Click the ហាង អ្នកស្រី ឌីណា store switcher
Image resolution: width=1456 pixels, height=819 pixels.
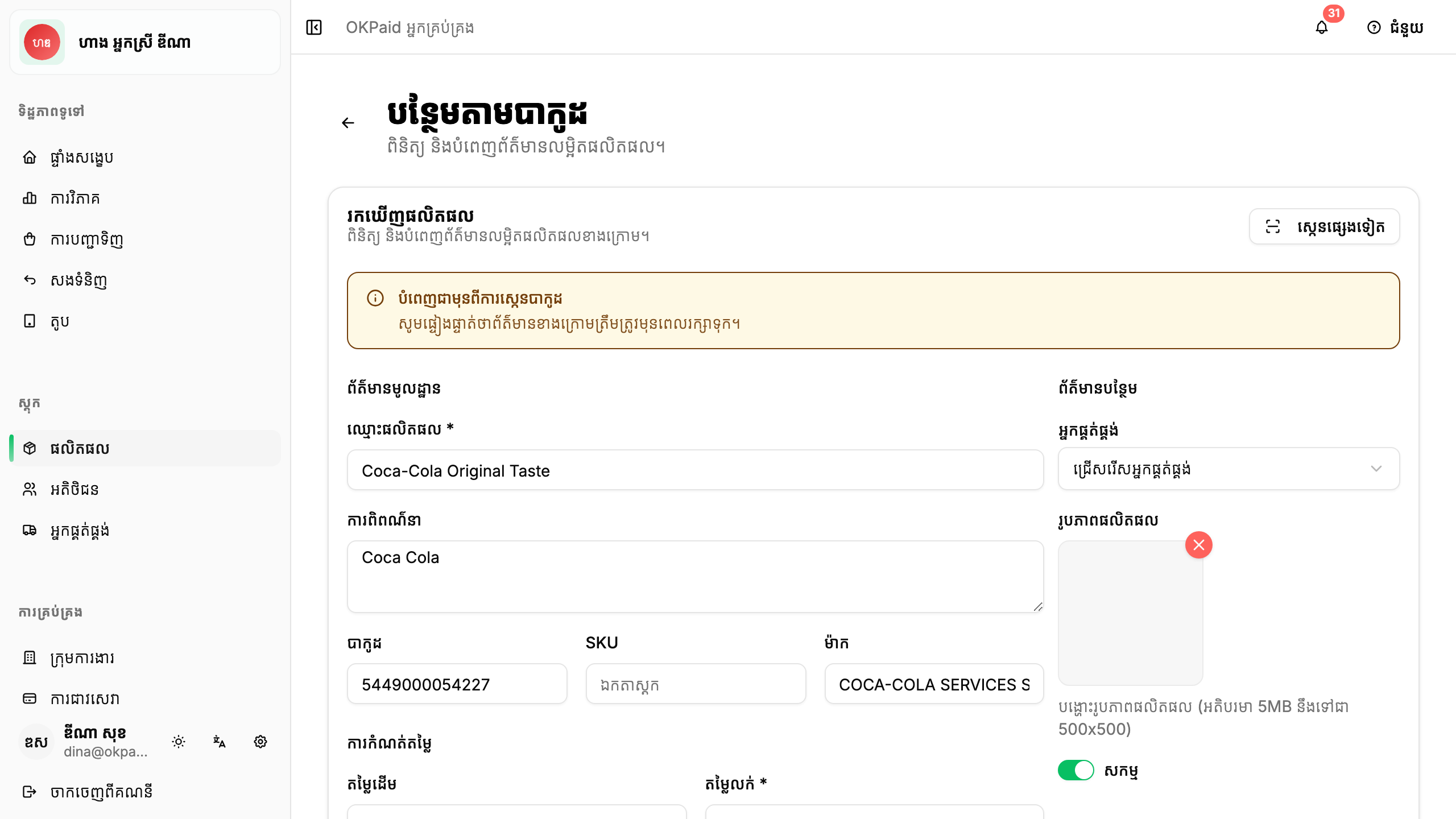point(145,42)
